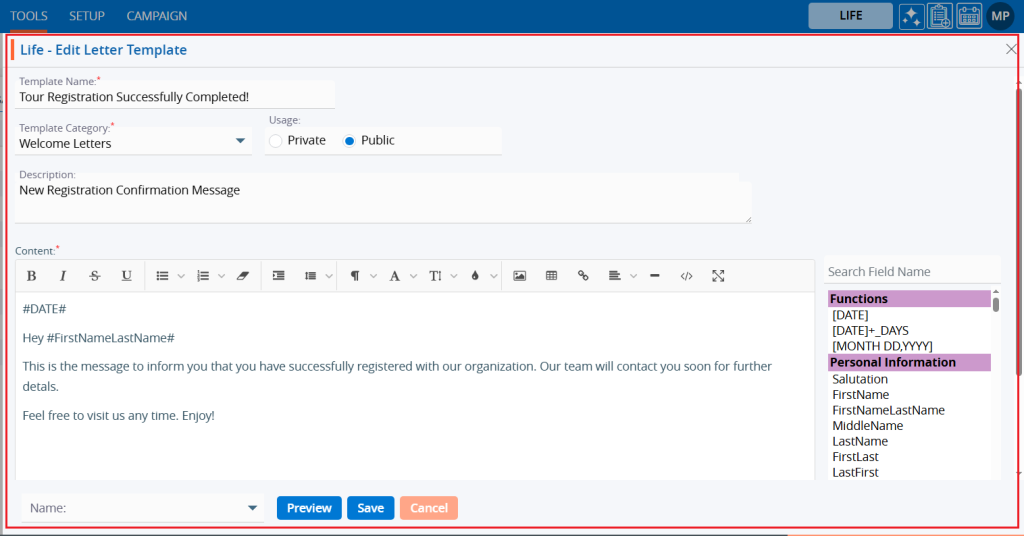The image size is (1024, 536).
Task: Click the Preview button
Action: pyautogui.click(x=309, y=508)
